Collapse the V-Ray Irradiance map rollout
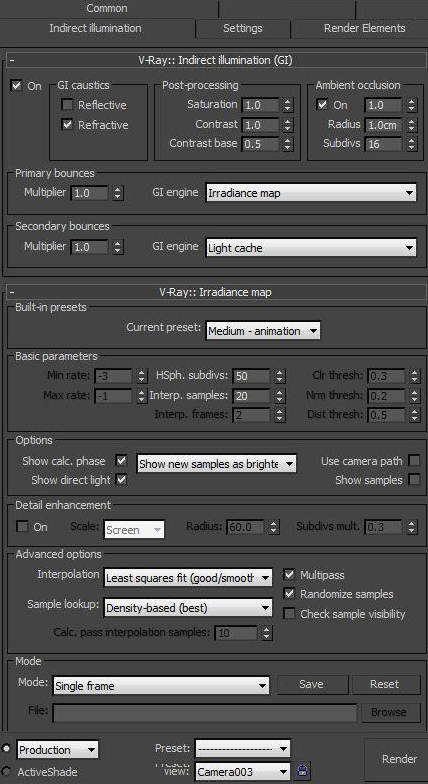 pos(12,292)
